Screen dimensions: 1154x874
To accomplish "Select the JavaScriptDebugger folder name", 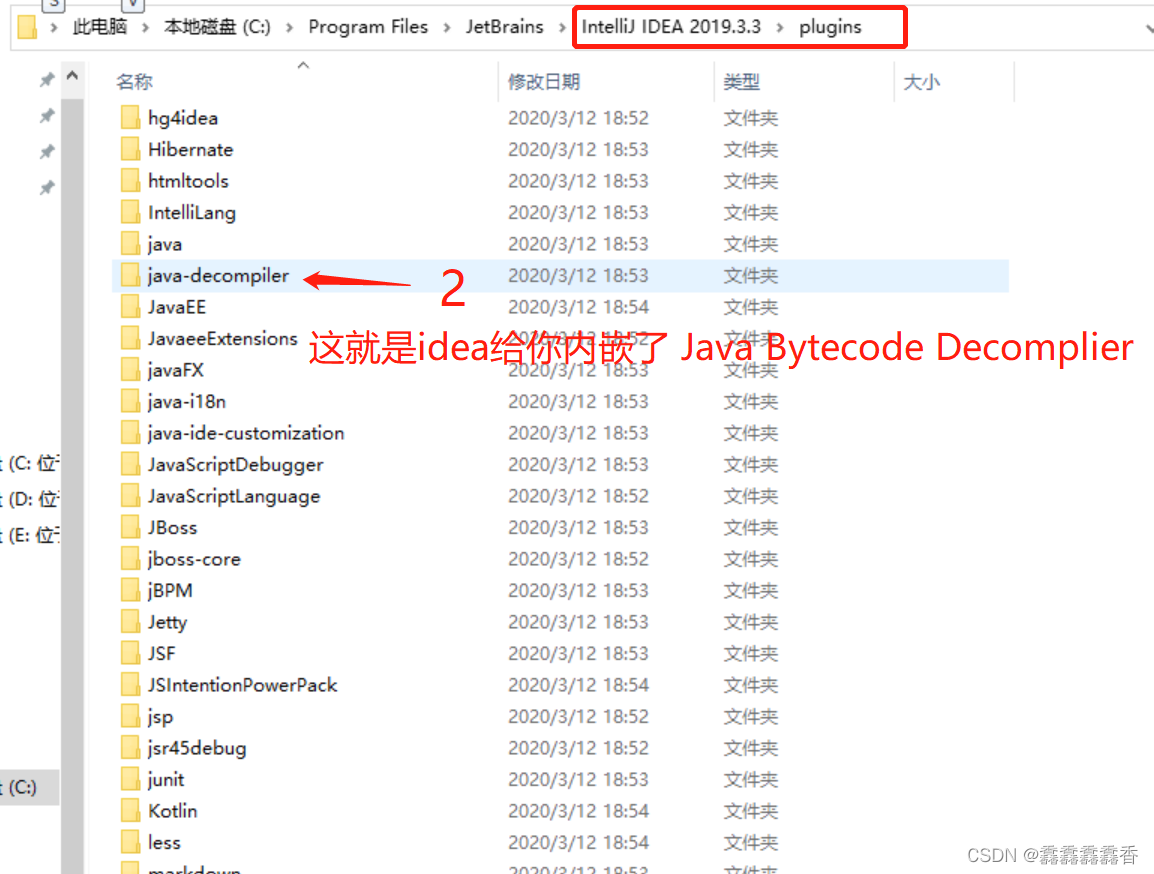I will [236, 465].
